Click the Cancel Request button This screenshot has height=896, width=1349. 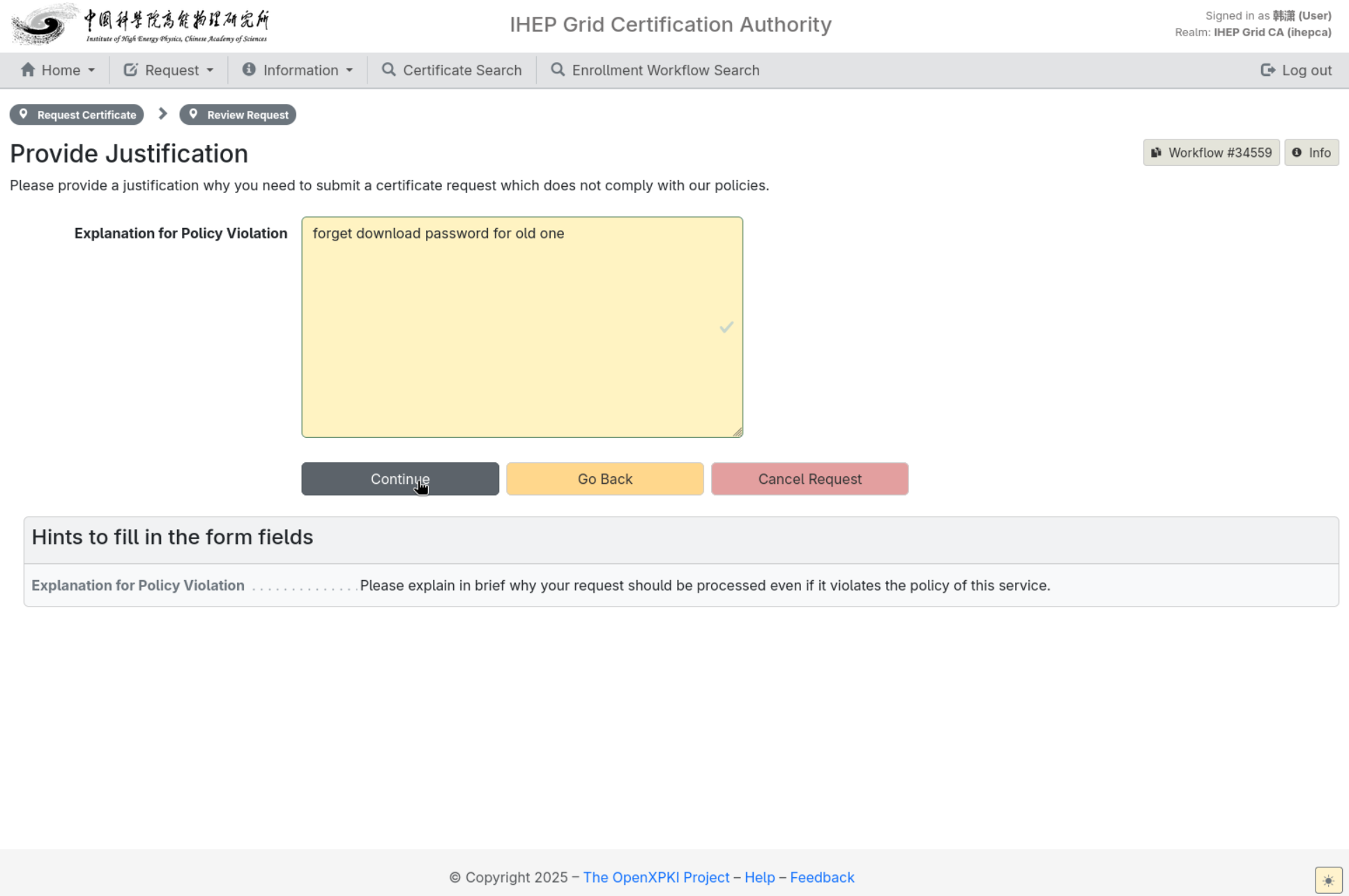click(810, 479)
